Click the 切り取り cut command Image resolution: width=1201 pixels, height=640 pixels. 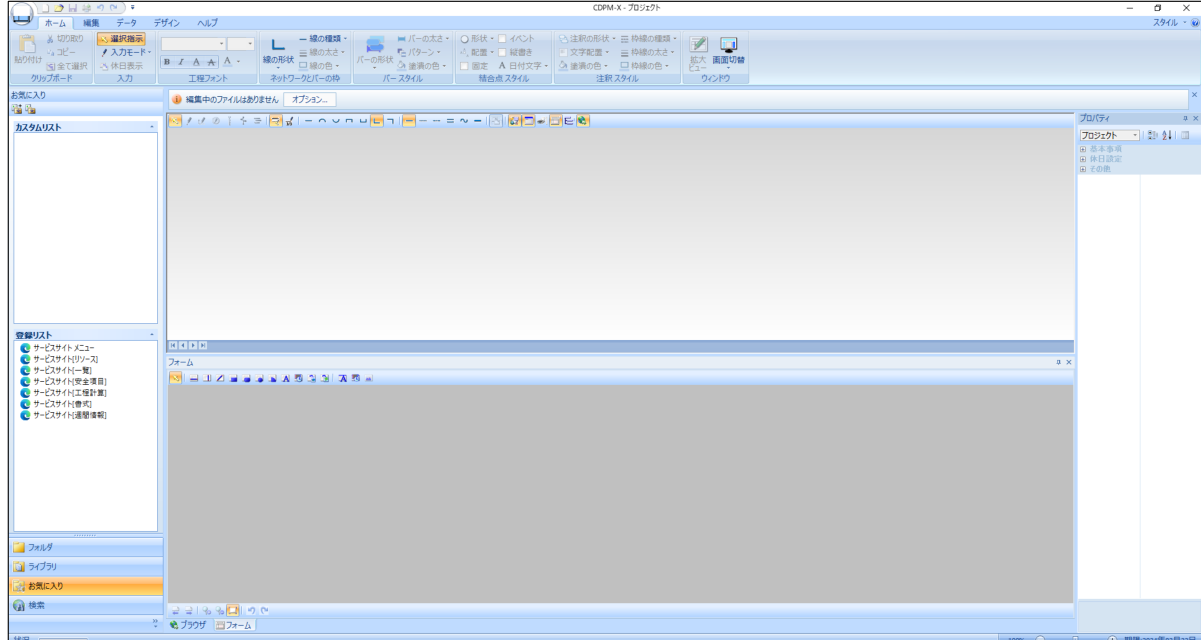pos(66,38)
